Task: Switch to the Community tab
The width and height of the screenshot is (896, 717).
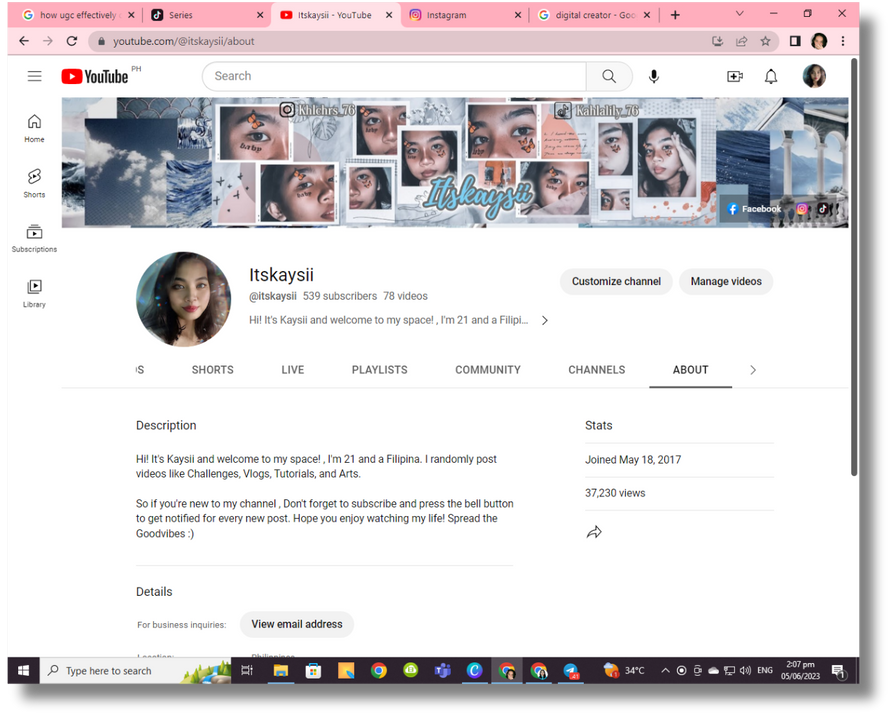Action: (488, 370)
